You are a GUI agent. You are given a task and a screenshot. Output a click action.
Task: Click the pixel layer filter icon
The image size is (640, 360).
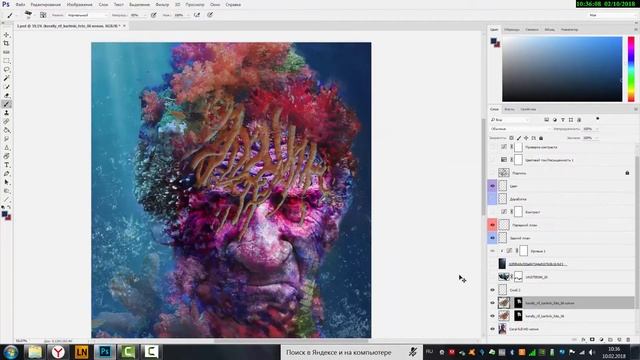point(547,120)
